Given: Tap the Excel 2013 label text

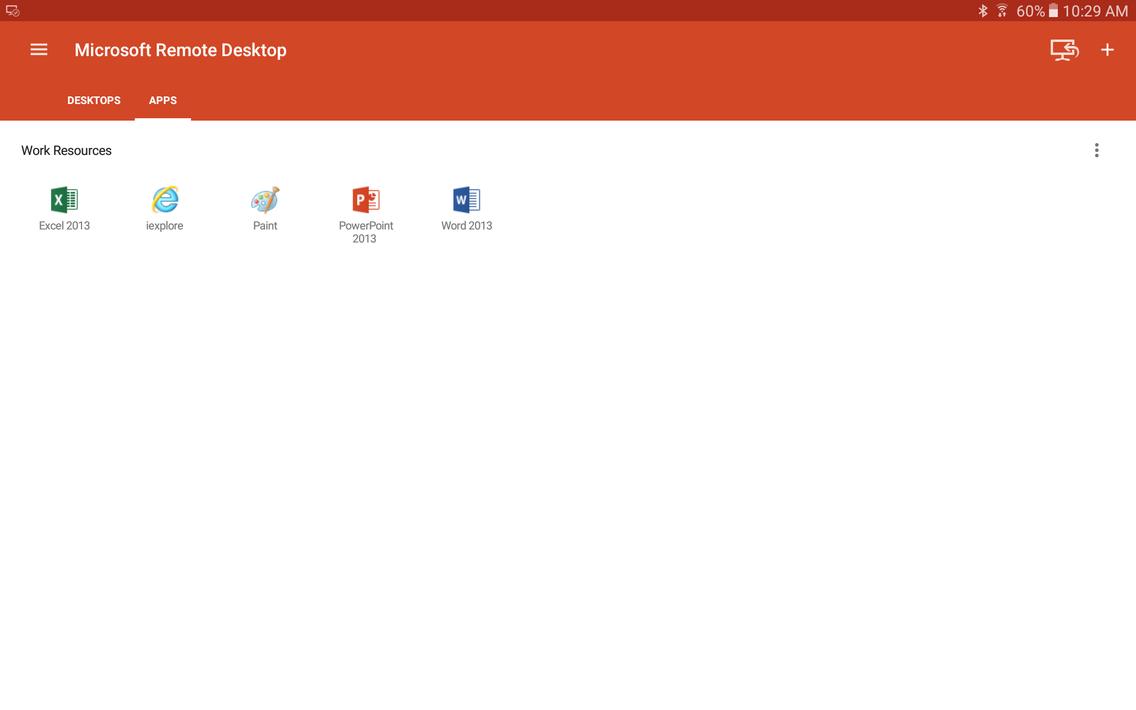Looking at the screenshot, I should [x=64, y=225].
